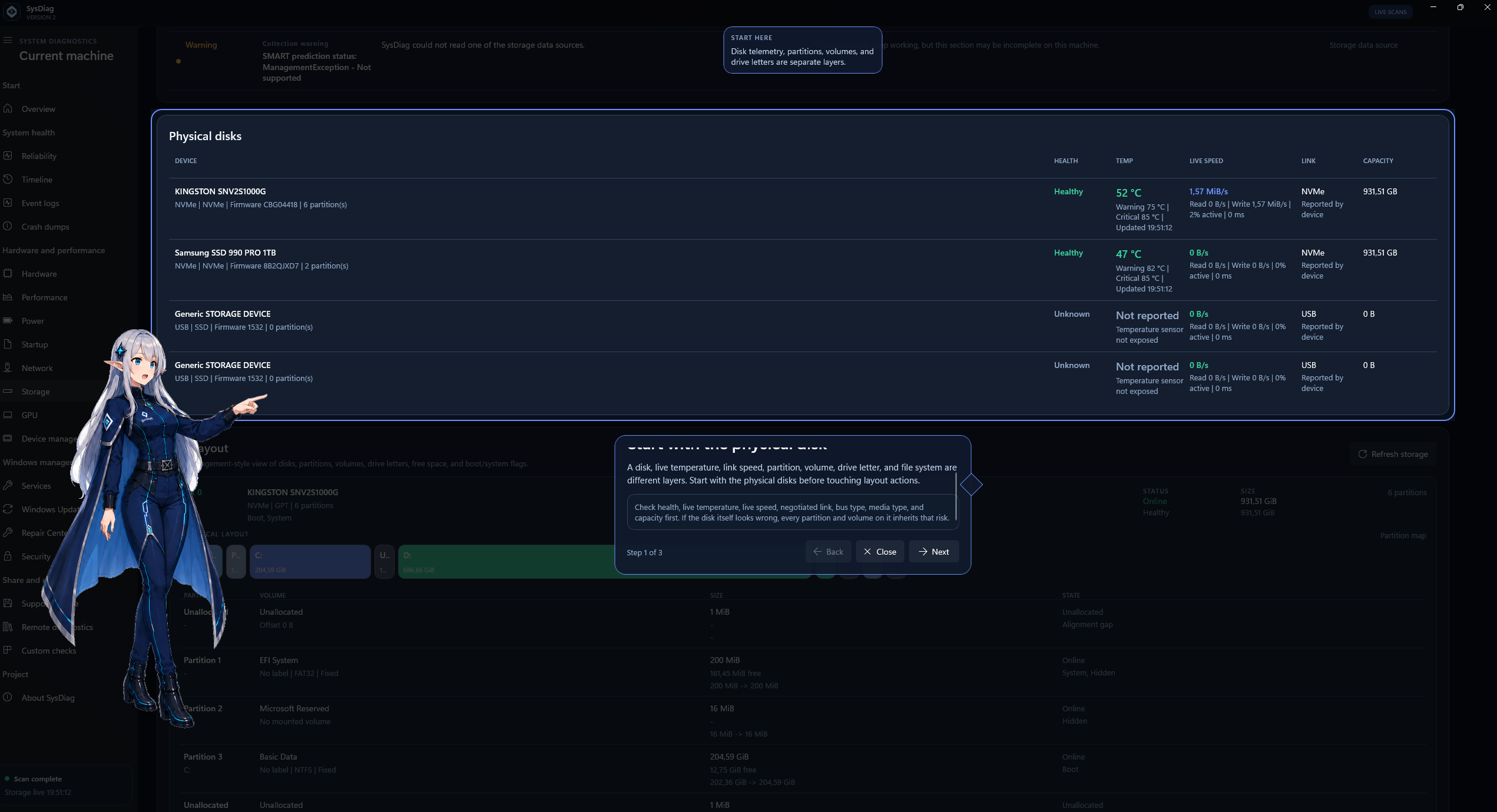Click the Timeline clock icon
The width and height of the screenshot is (1497, 812).
[8, 179]
